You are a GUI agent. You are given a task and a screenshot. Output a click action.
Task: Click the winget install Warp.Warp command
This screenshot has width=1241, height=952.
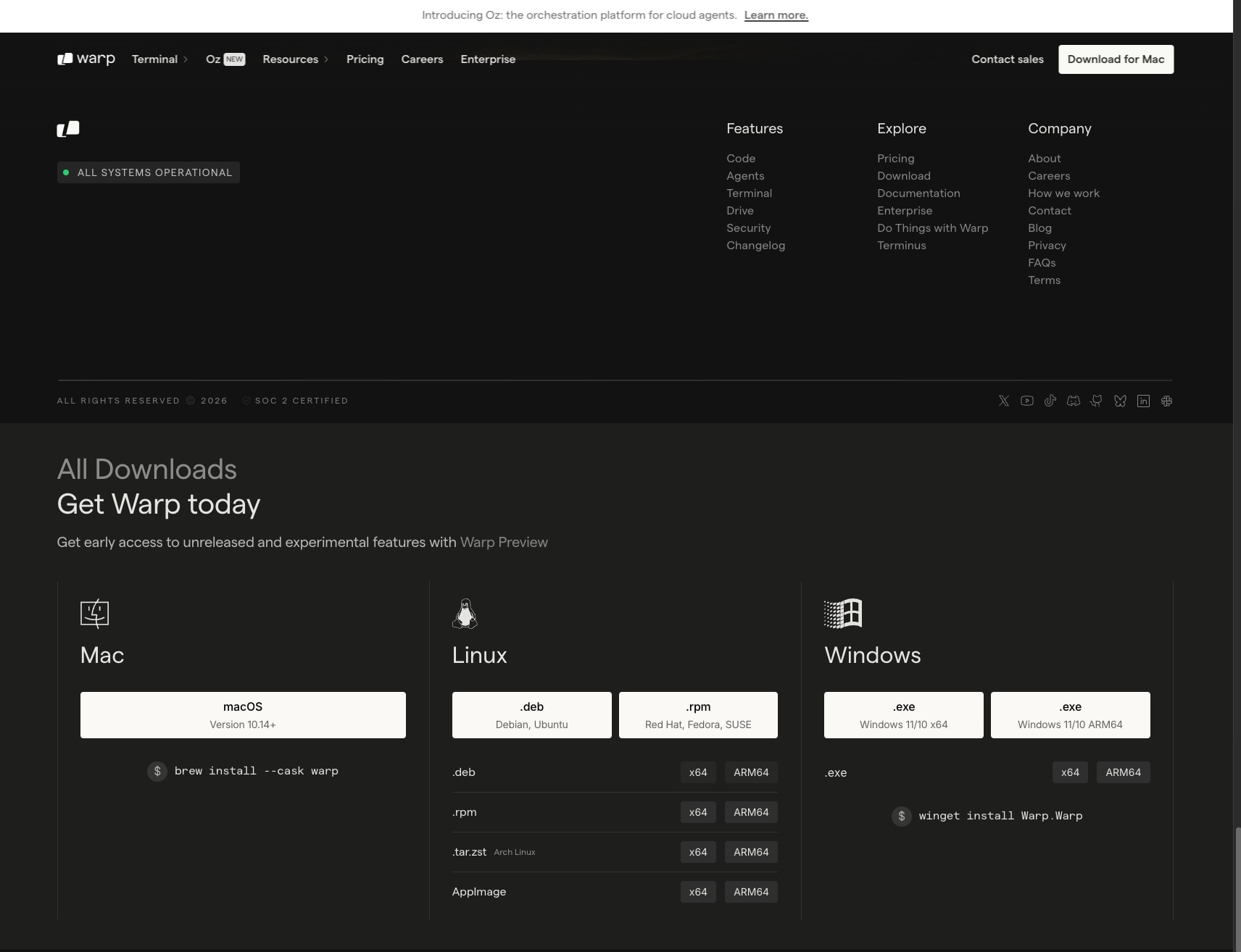click(x=1000, y=816)
